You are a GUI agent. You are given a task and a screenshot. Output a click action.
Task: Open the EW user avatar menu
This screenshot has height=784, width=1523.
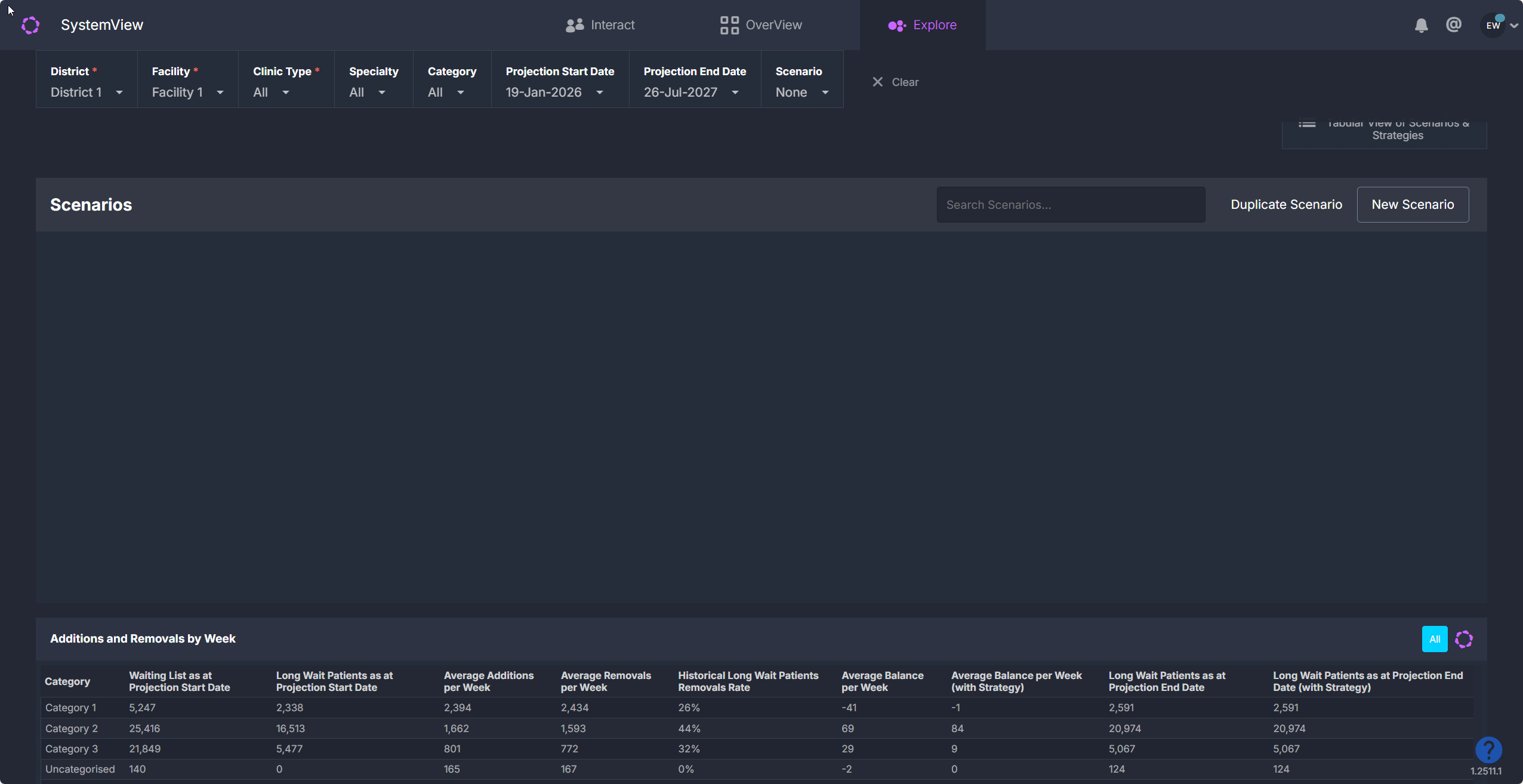pyautogui.click(x=1493, y=25)
